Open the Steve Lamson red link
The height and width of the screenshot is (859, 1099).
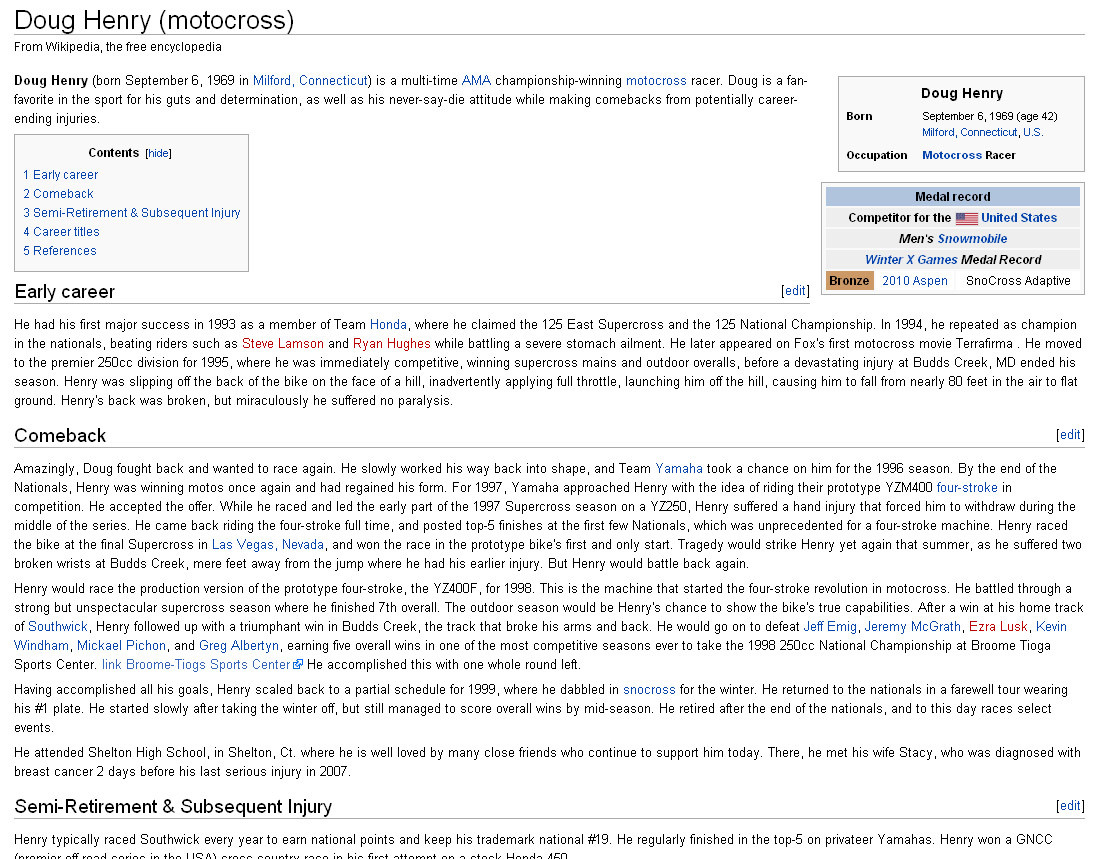[x=282, y=343]
